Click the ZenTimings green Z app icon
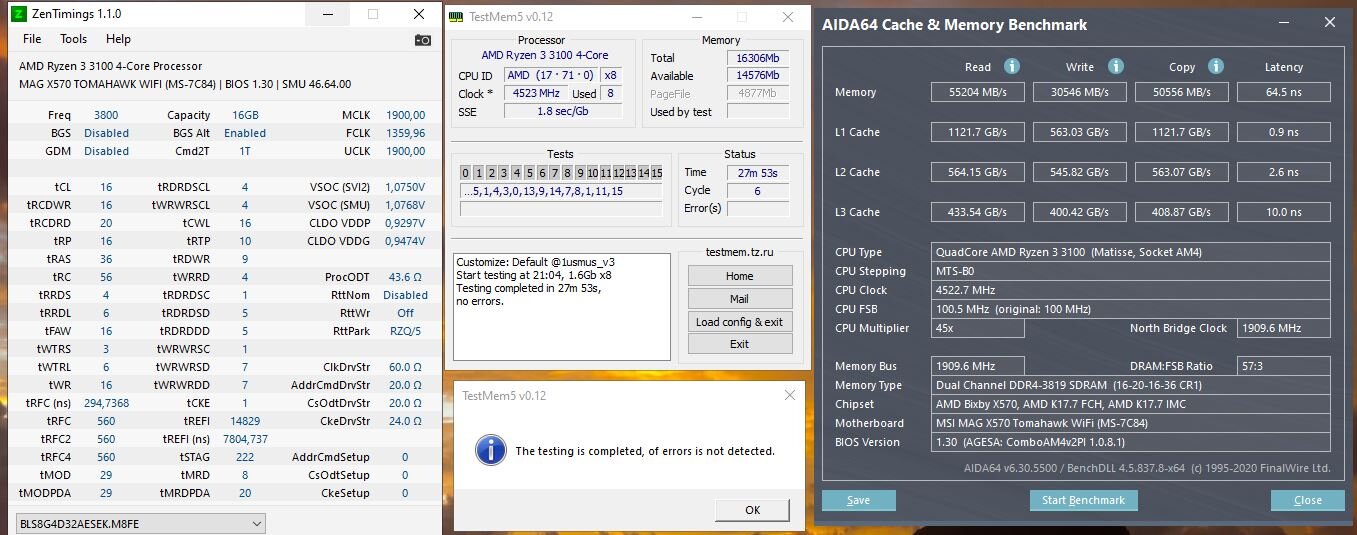 click(18, 15)
